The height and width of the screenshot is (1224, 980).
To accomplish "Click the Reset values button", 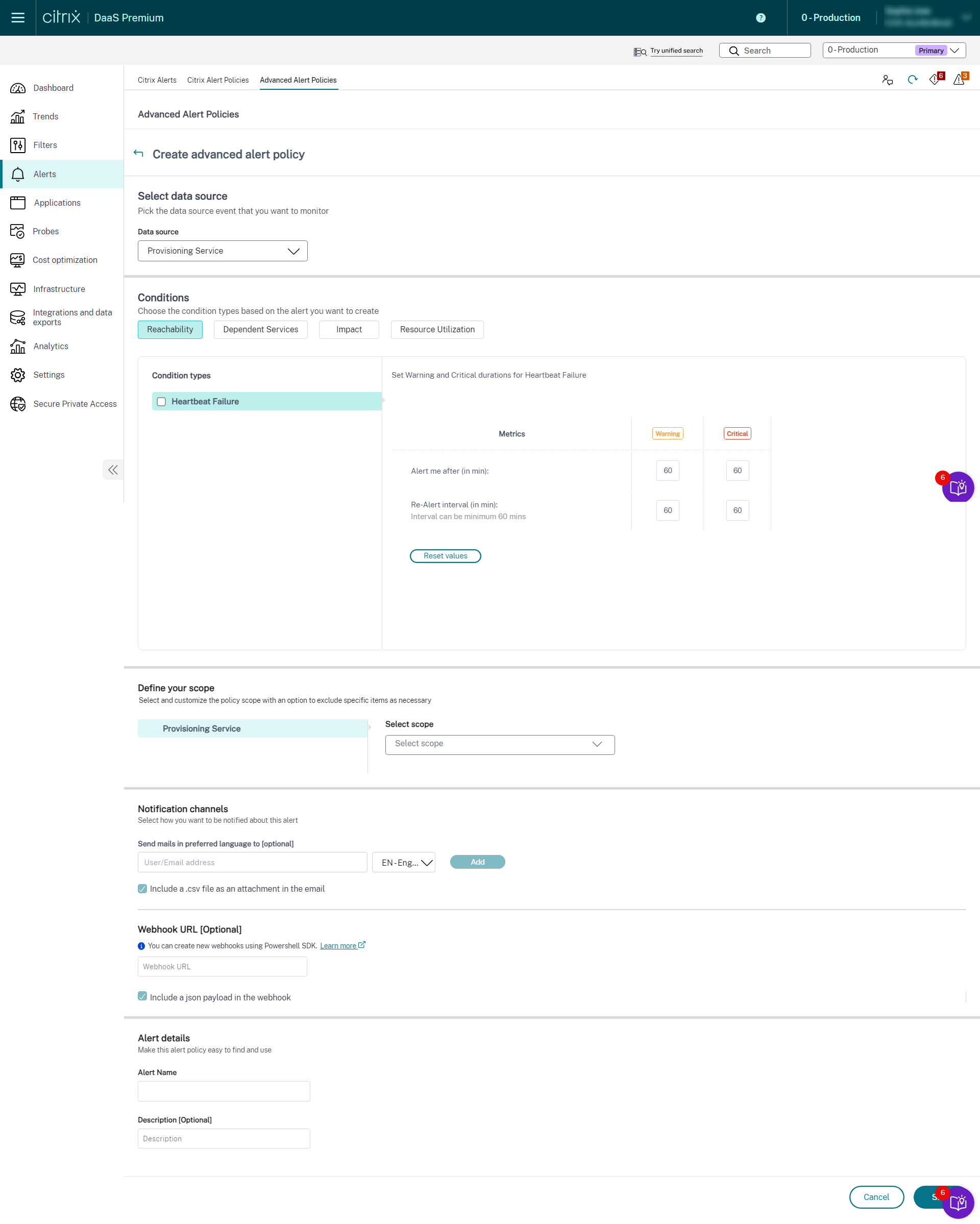I will point(445,556).
